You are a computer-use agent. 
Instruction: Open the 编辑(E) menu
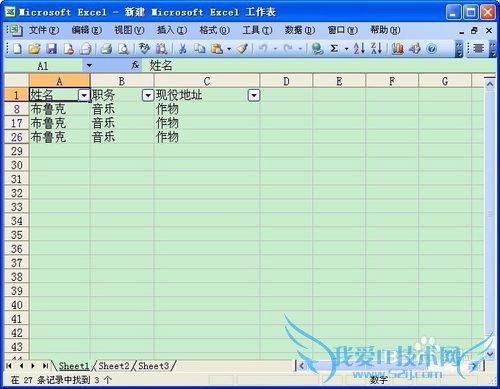click(x=87, y=30)
